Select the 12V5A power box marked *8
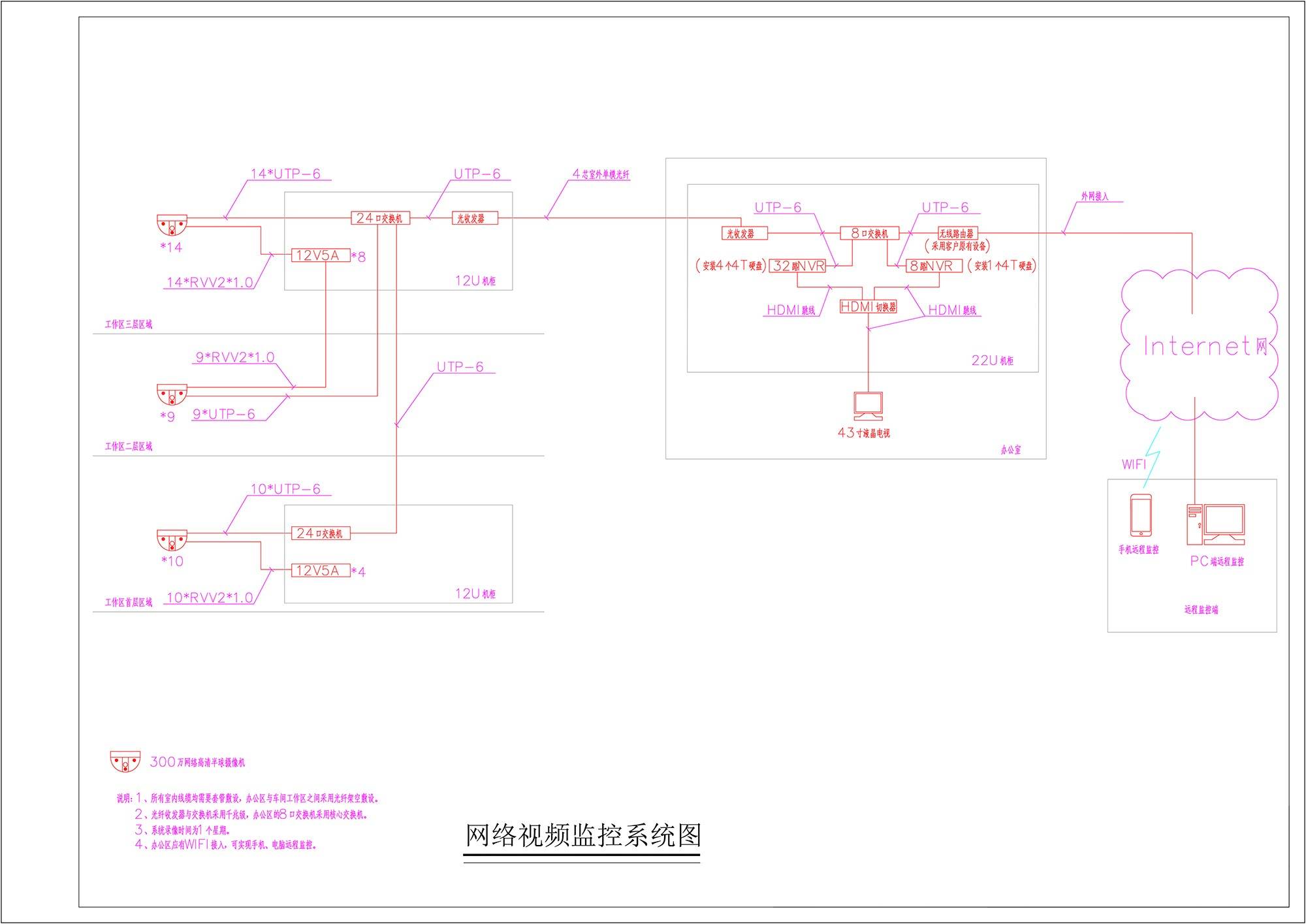1306x924 pixels. coord(321,255)
